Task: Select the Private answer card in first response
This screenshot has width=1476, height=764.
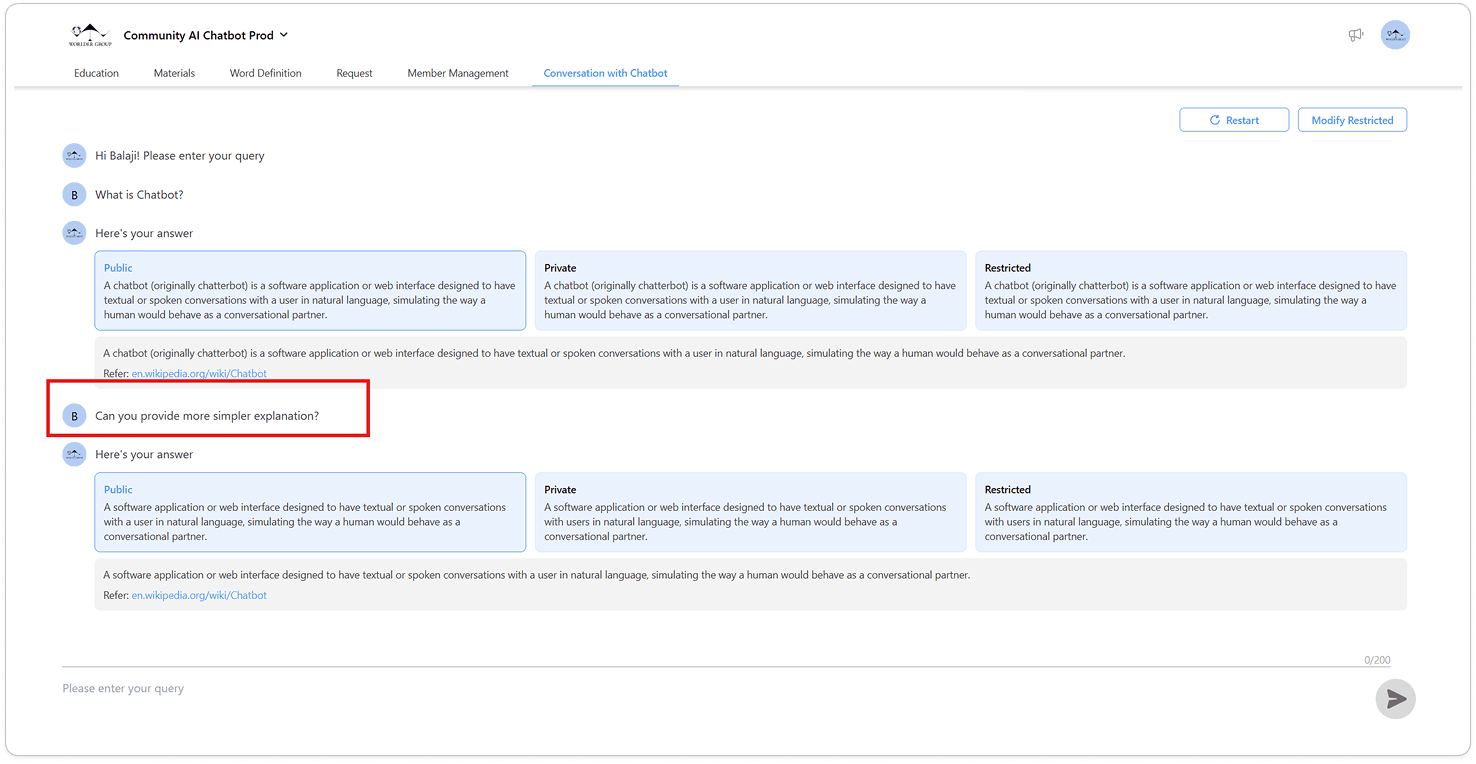Action: [x=750, y=291]
